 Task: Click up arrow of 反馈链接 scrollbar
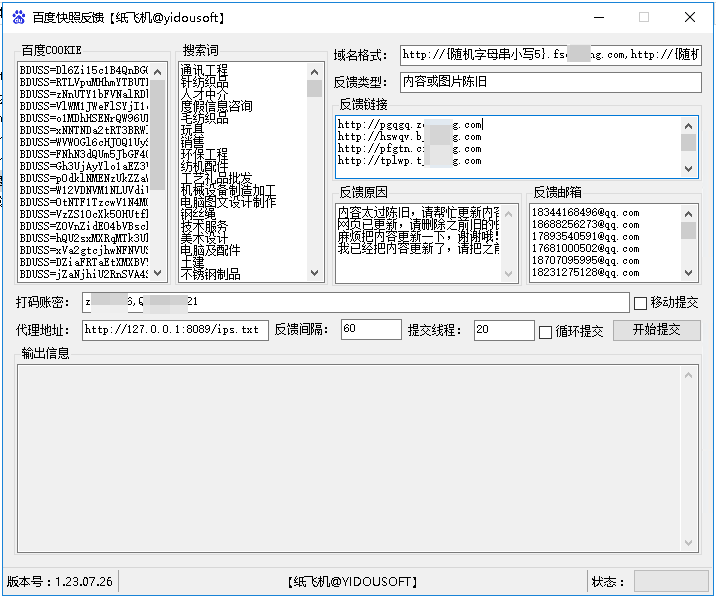click(x=689, y=126)
